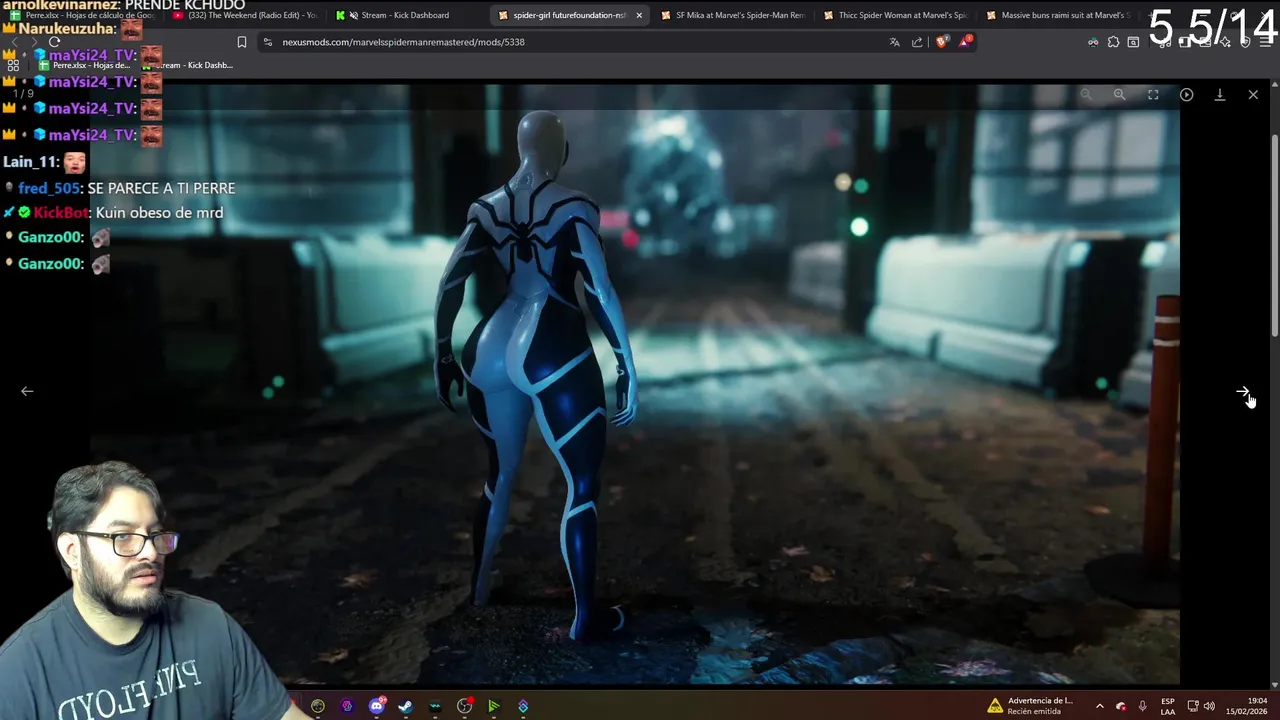Close the spider-girl futurefoundation tab

[x=639, y=15]
